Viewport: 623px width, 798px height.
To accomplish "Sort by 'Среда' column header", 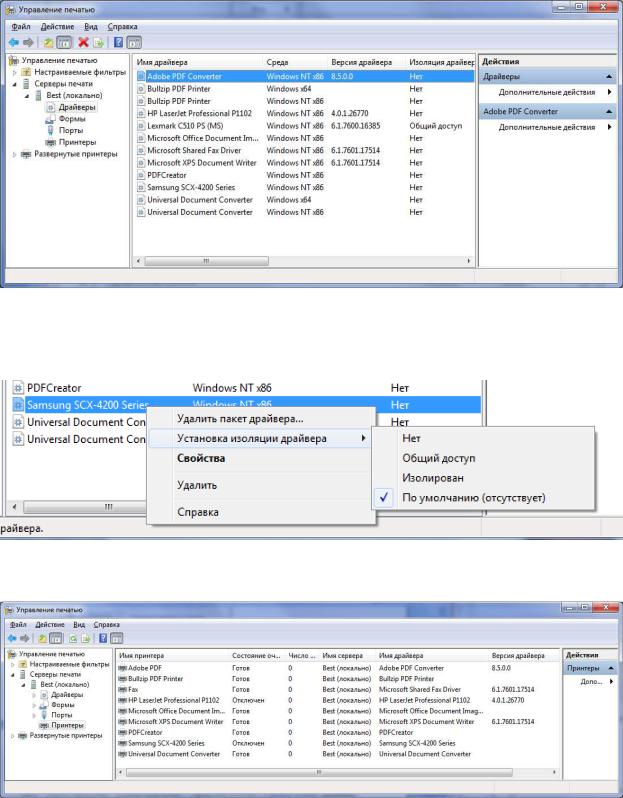I will 295,62.
